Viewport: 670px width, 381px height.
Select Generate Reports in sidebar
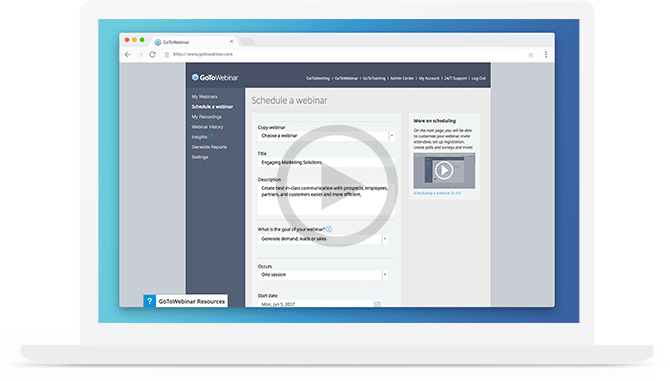click(x=209, y=147)
